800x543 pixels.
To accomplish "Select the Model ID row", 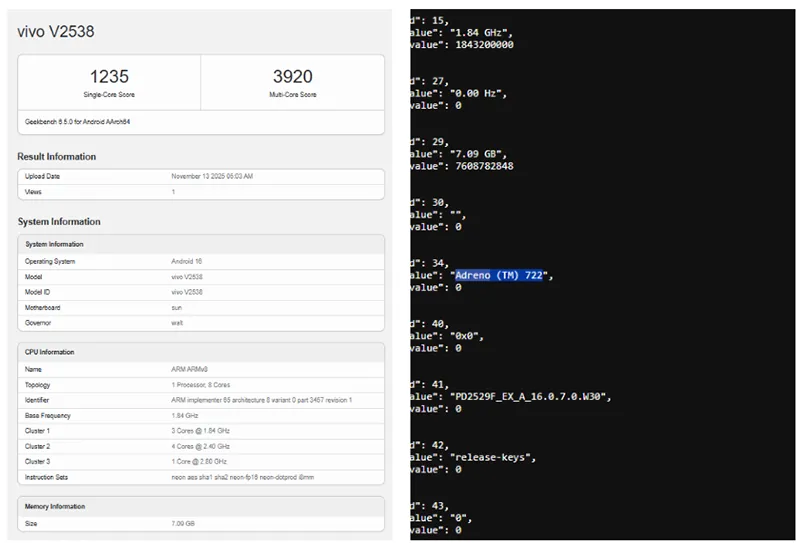I will (x=200, y=292).
